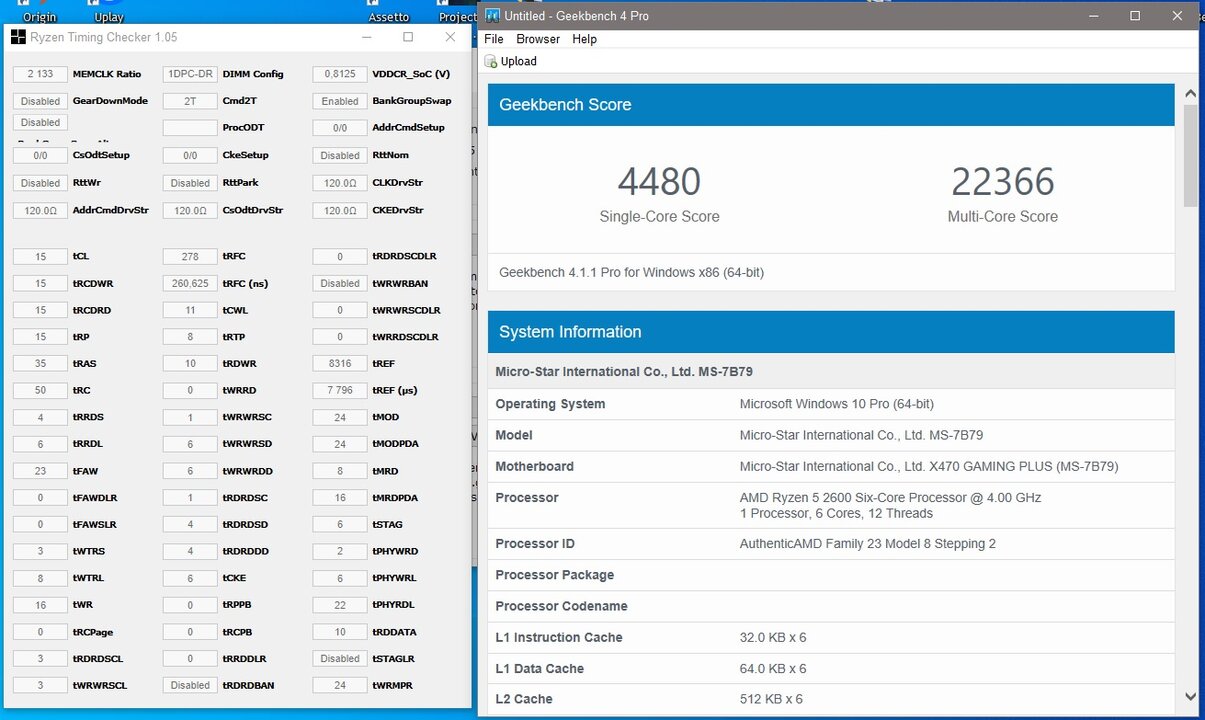The height and width of the screenshot is (720, 1205).
Task: Close the Ryzen Timing Checker window
Action: pos(450,37)
